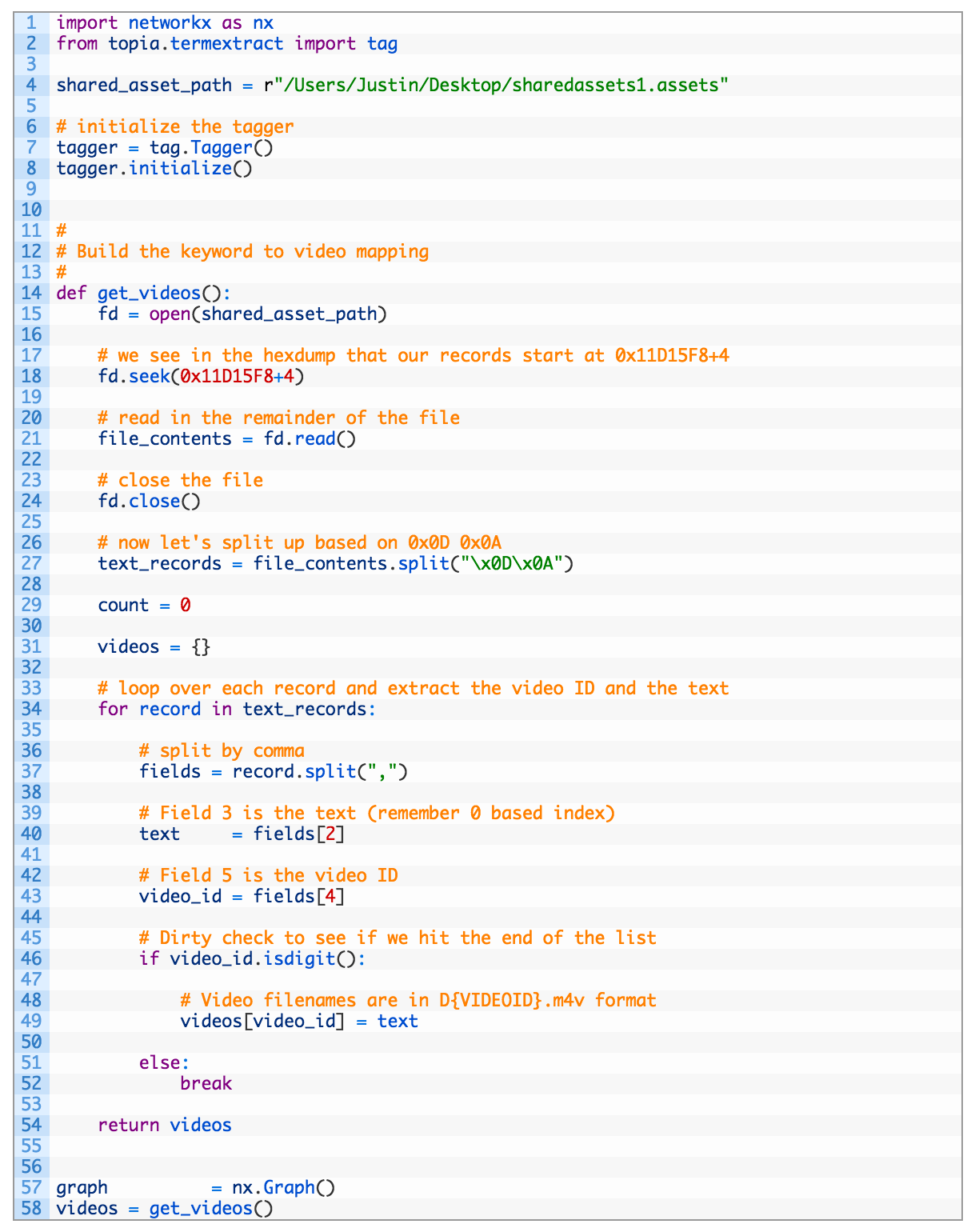
Task: Click 'text = fields[2]' line
Action: [242, 834]
